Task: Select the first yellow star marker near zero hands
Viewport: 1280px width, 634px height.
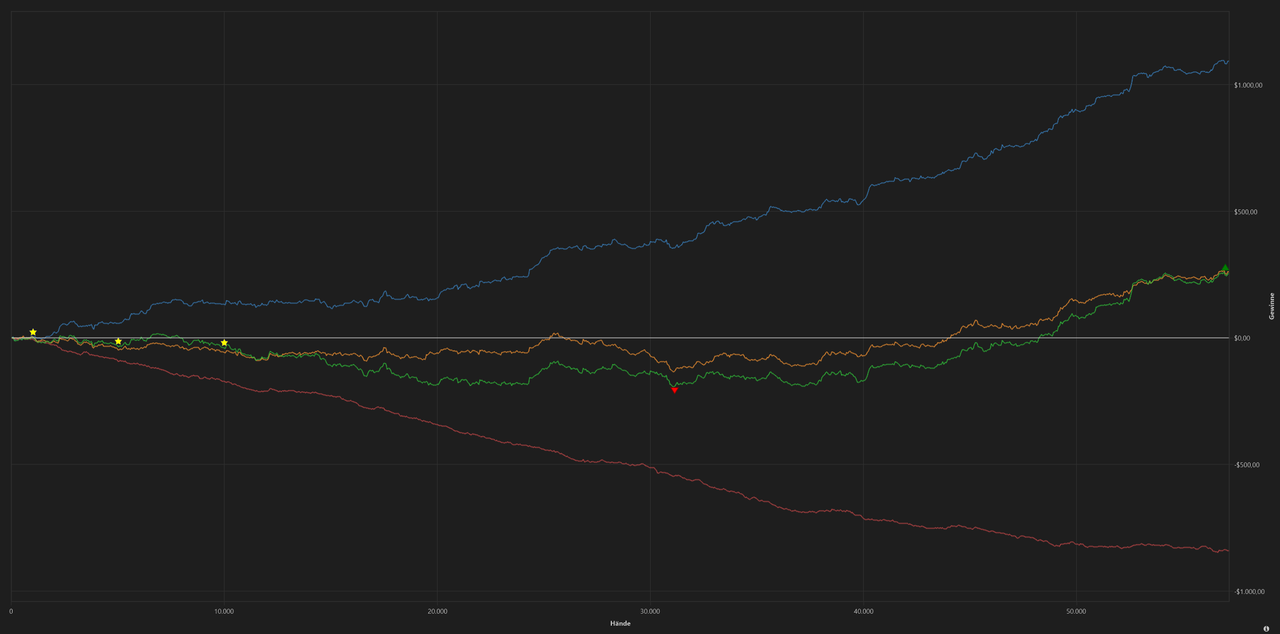Action: tap(33, 332)
